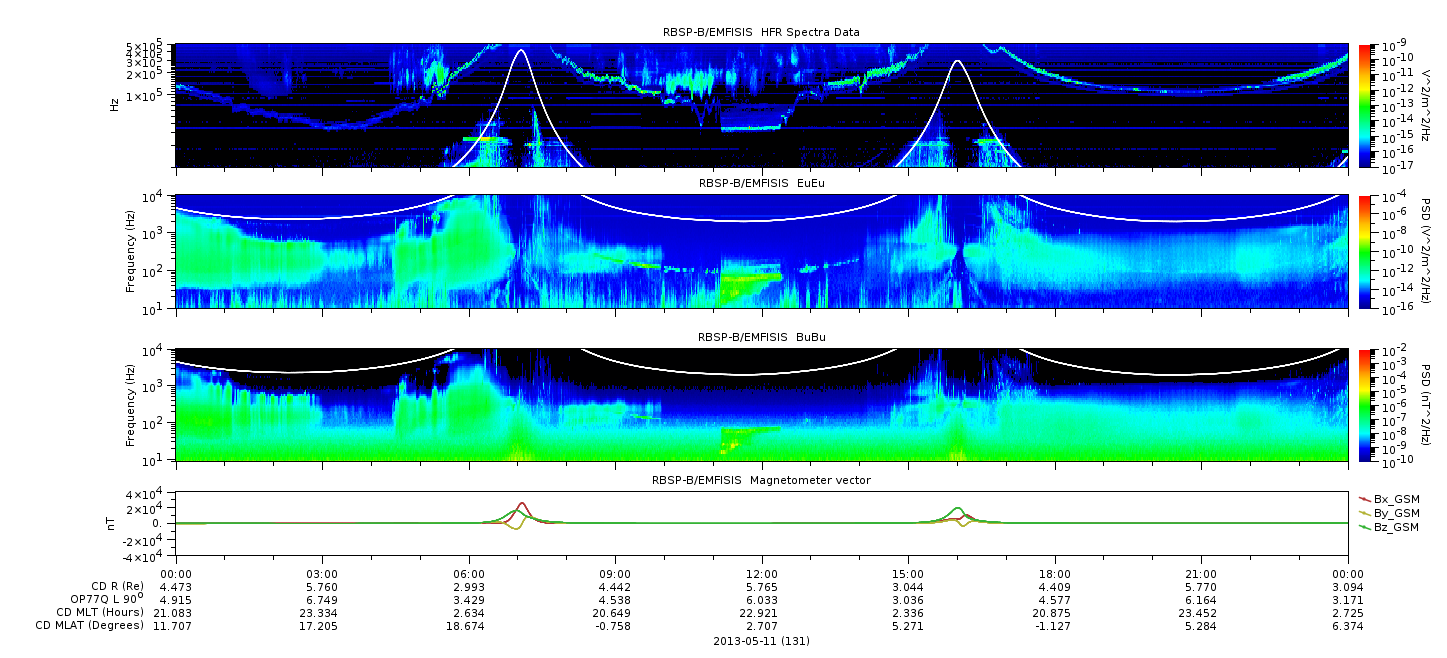Viewport: 1447px width, 658px height.
Task: Click the EuEu Frequency (Hz) axis label
Action: [131, 252]
